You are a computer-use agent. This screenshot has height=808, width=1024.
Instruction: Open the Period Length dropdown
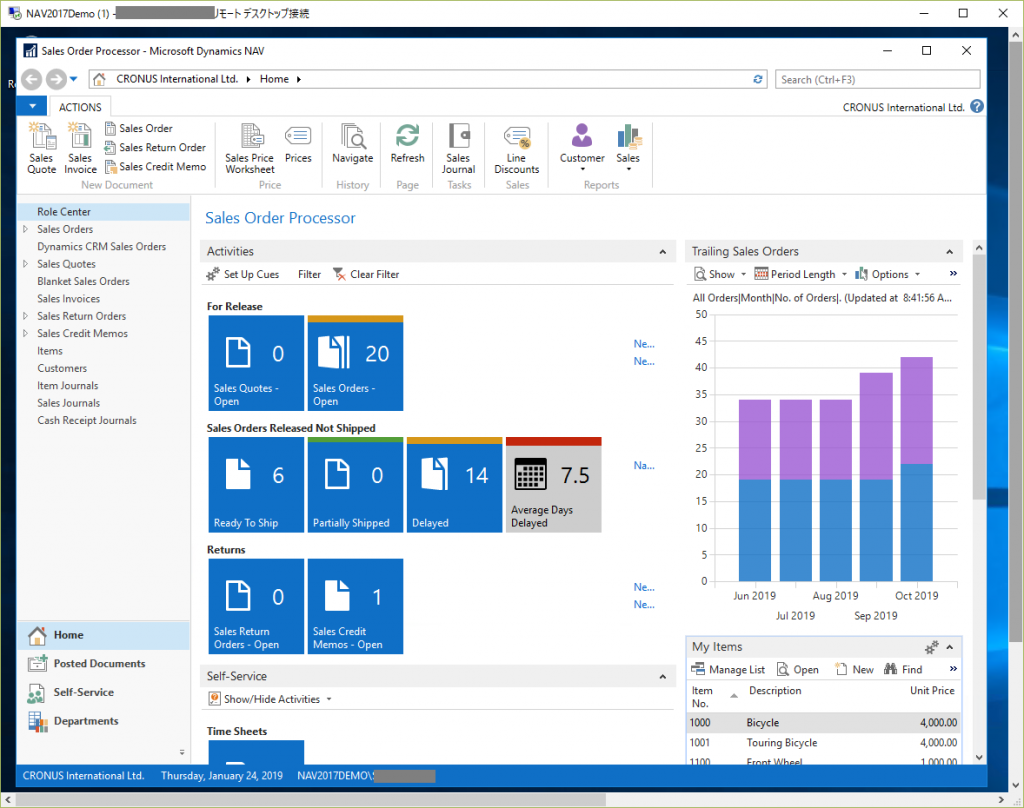tap(801, 274)
